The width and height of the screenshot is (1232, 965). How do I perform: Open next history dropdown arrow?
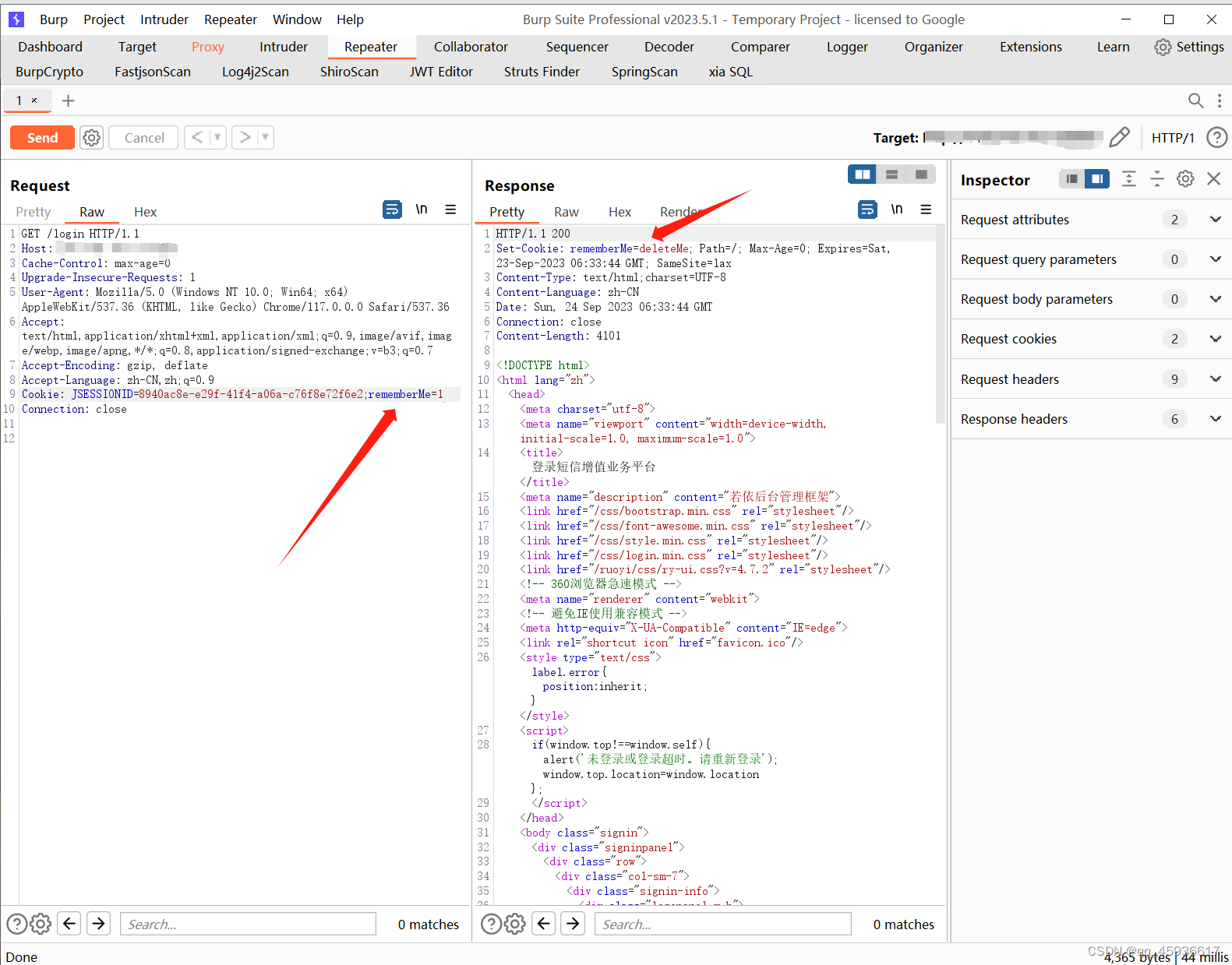[265, 138]
